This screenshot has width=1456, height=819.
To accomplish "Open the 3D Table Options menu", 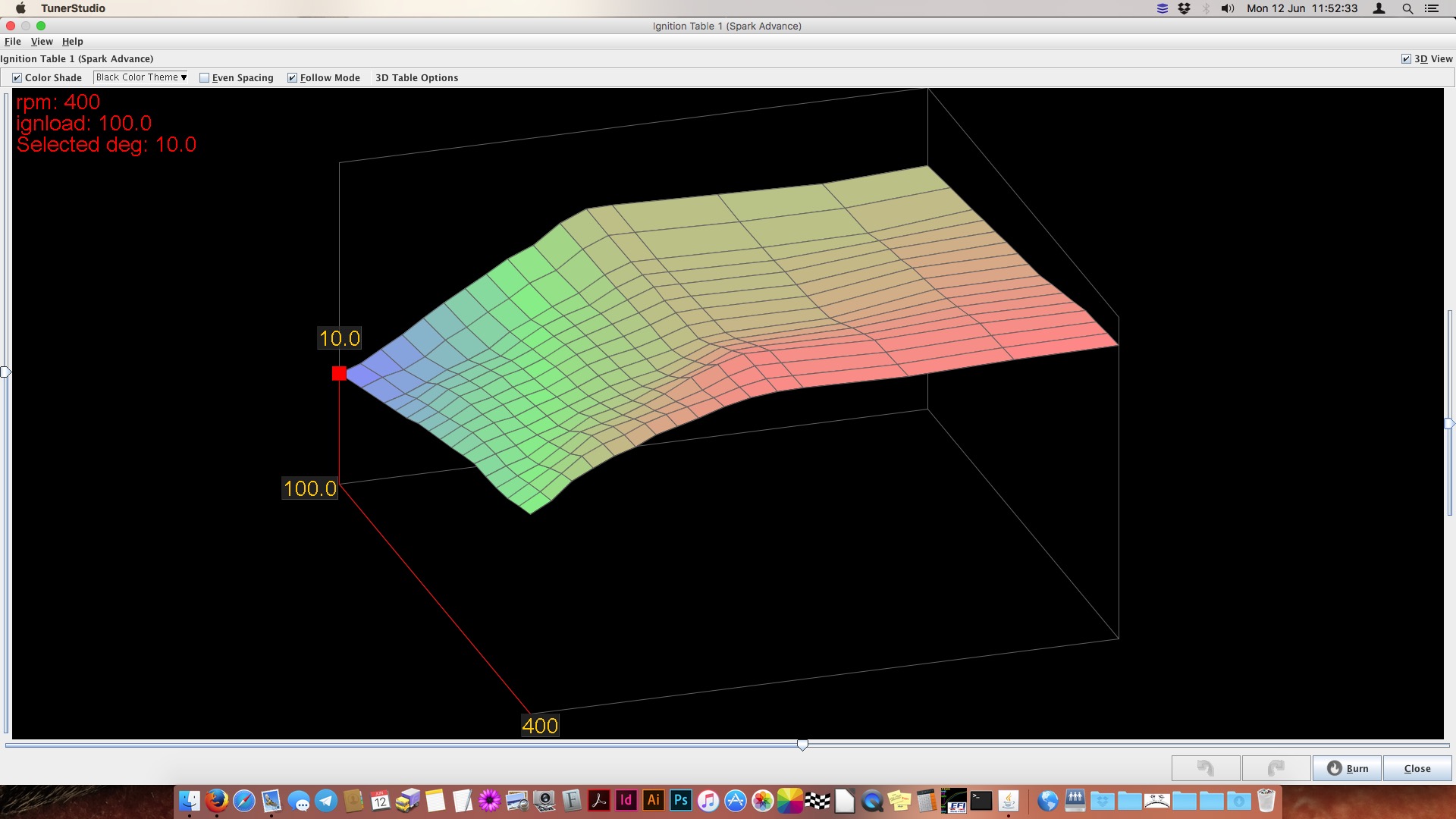I will 416,77.
